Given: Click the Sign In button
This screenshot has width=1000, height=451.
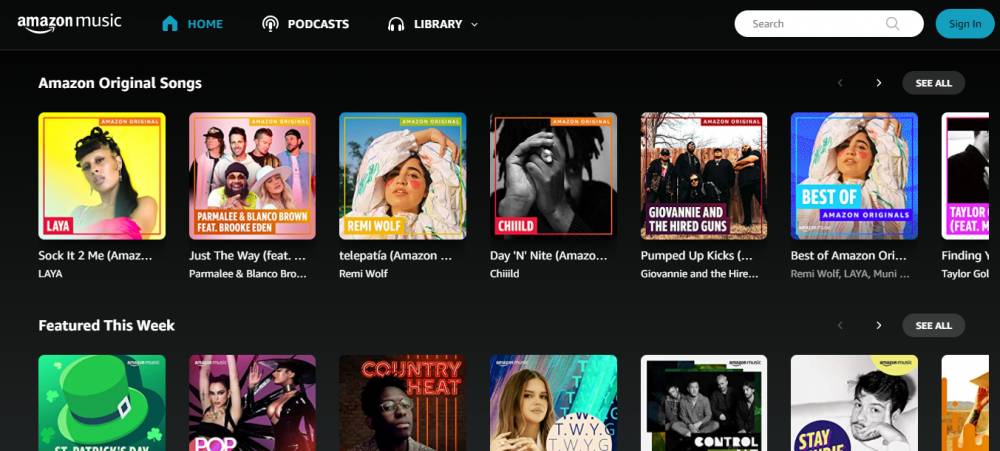Looking at the screenshot, I should (965, 24).
